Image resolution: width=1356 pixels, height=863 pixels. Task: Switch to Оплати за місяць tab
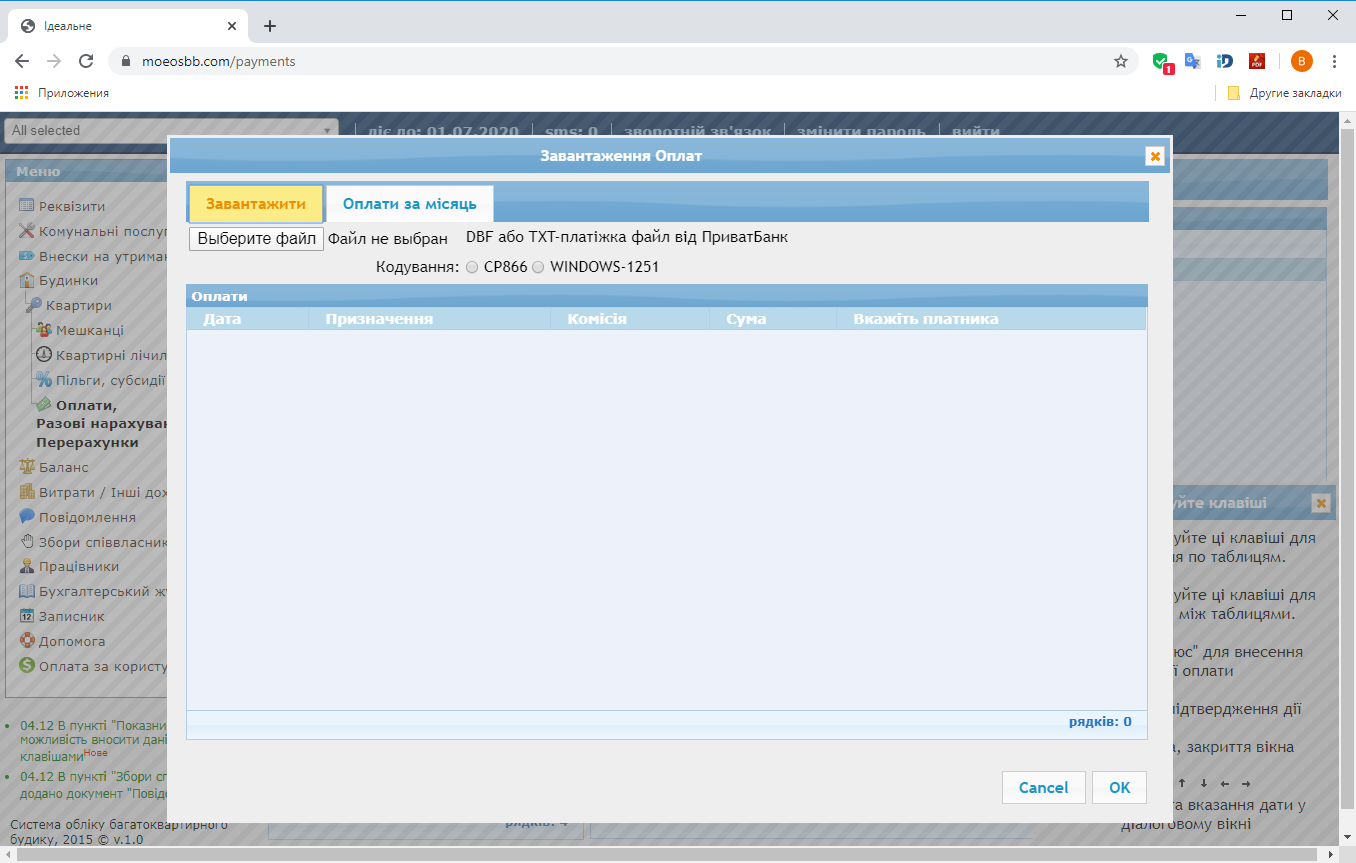[410, 204]
